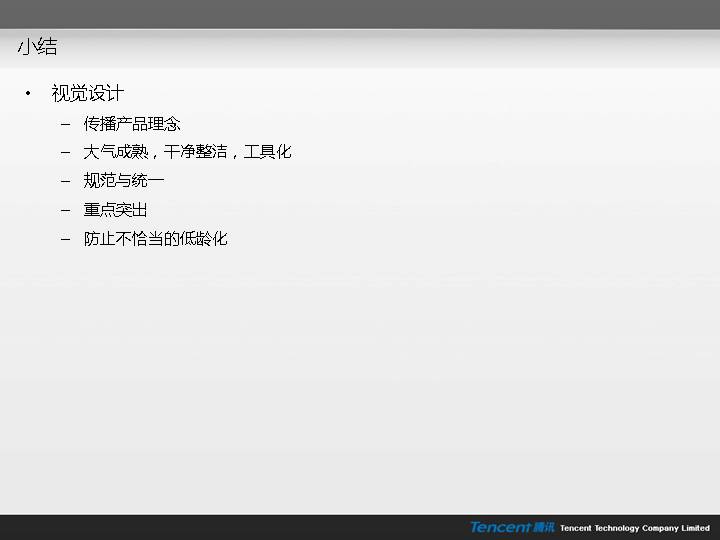Screen dimensions: 720x540
Task: Click the Tencent Technology Company Limited text
Action: (634, 528)
